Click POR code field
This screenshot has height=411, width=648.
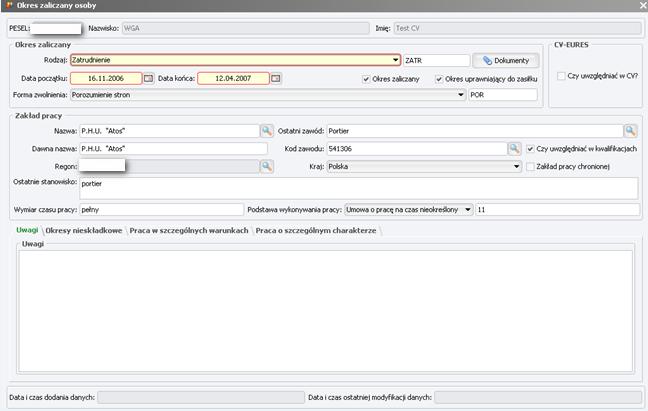coord(503,95)
